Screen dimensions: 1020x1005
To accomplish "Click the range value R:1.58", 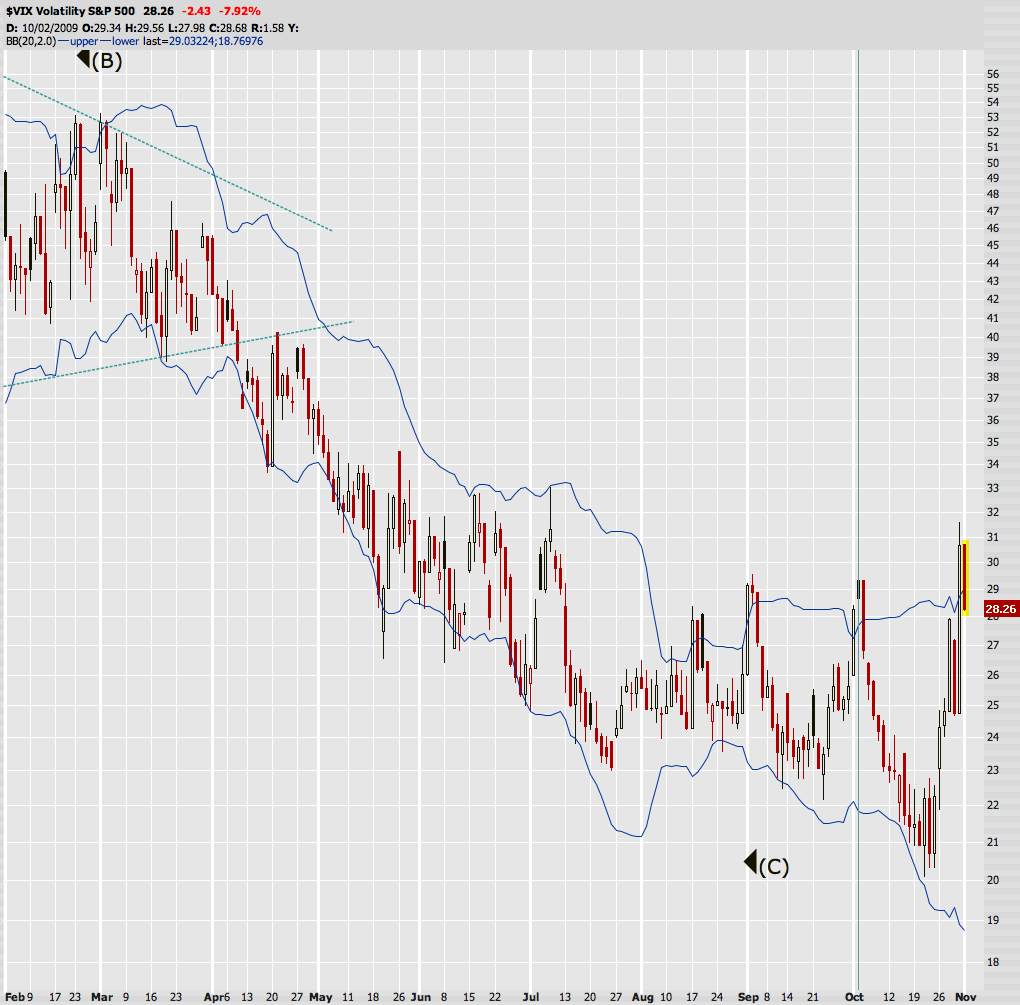I will tap(267, 28).
